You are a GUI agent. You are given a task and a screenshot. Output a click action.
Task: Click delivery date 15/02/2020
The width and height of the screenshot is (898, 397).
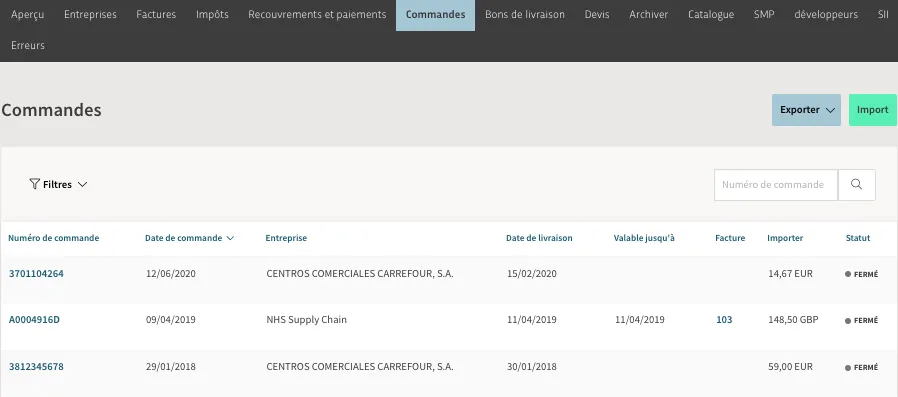click(531, 274)
